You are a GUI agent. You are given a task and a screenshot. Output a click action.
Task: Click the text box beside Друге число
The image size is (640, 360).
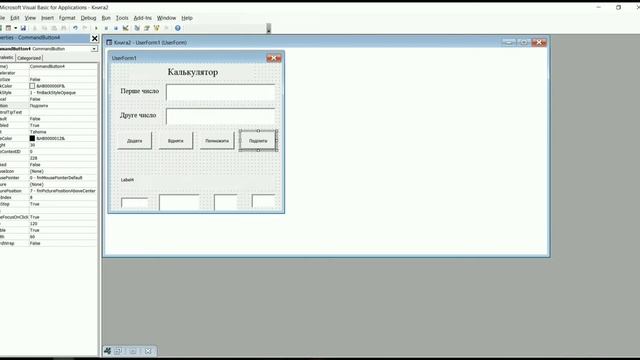pyautogui.click(x=221, y=116)
